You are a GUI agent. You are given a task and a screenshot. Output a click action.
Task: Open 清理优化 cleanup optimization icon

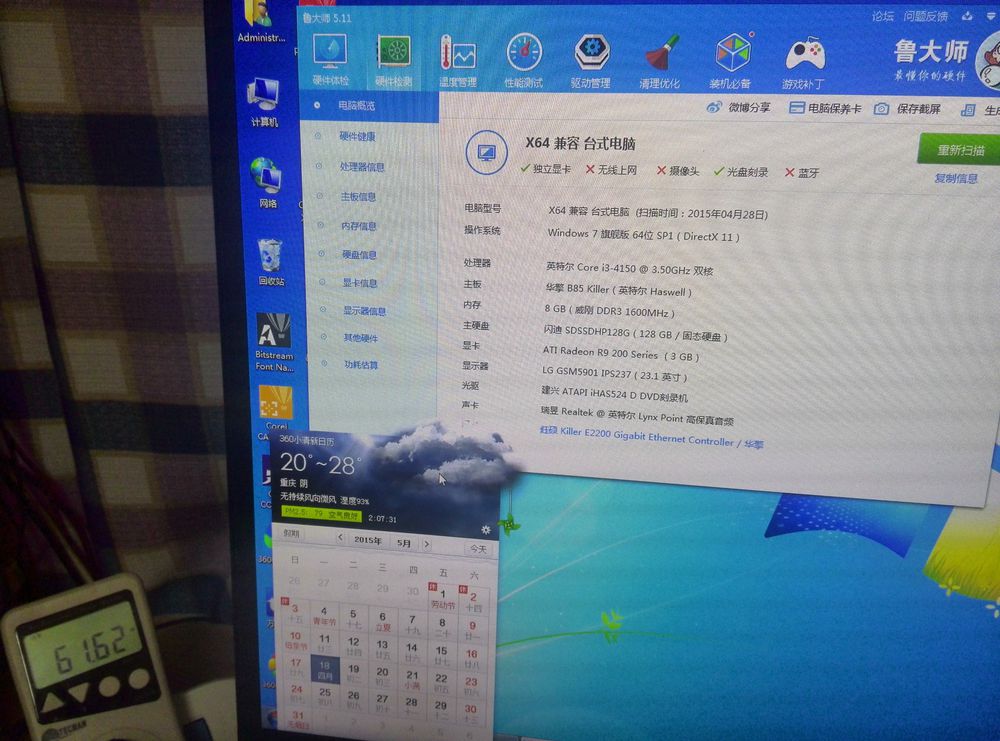pos(660,62)
